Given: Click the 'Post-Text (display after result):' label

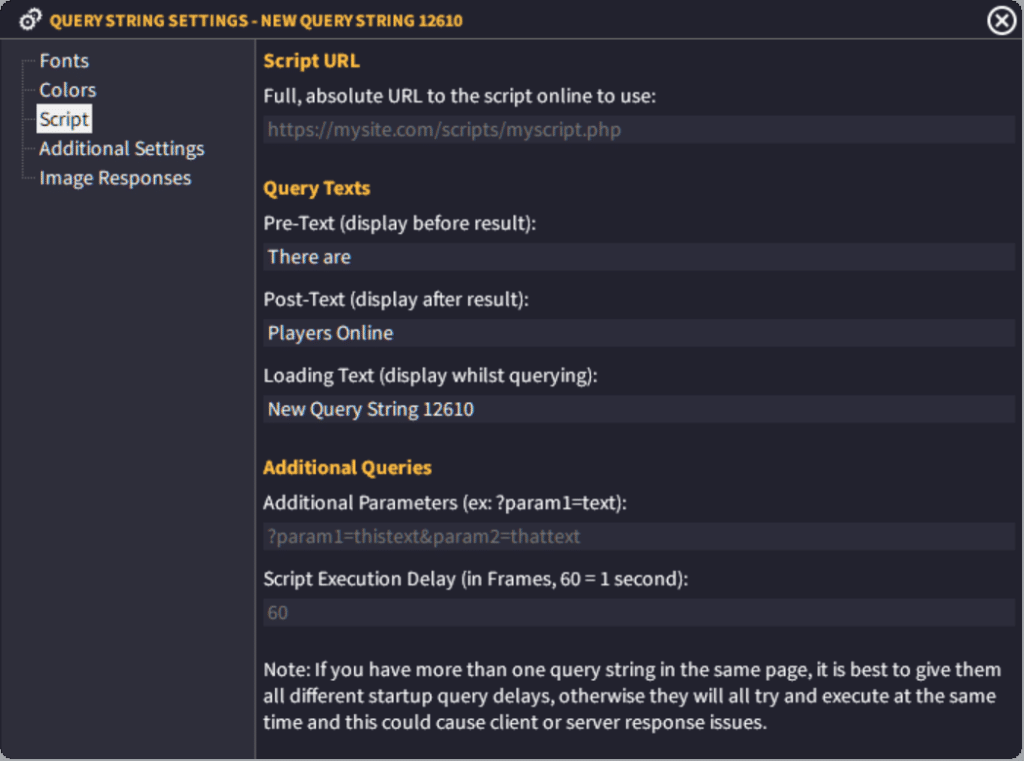Looking at the screenshot, I should [x=396, y=300].
